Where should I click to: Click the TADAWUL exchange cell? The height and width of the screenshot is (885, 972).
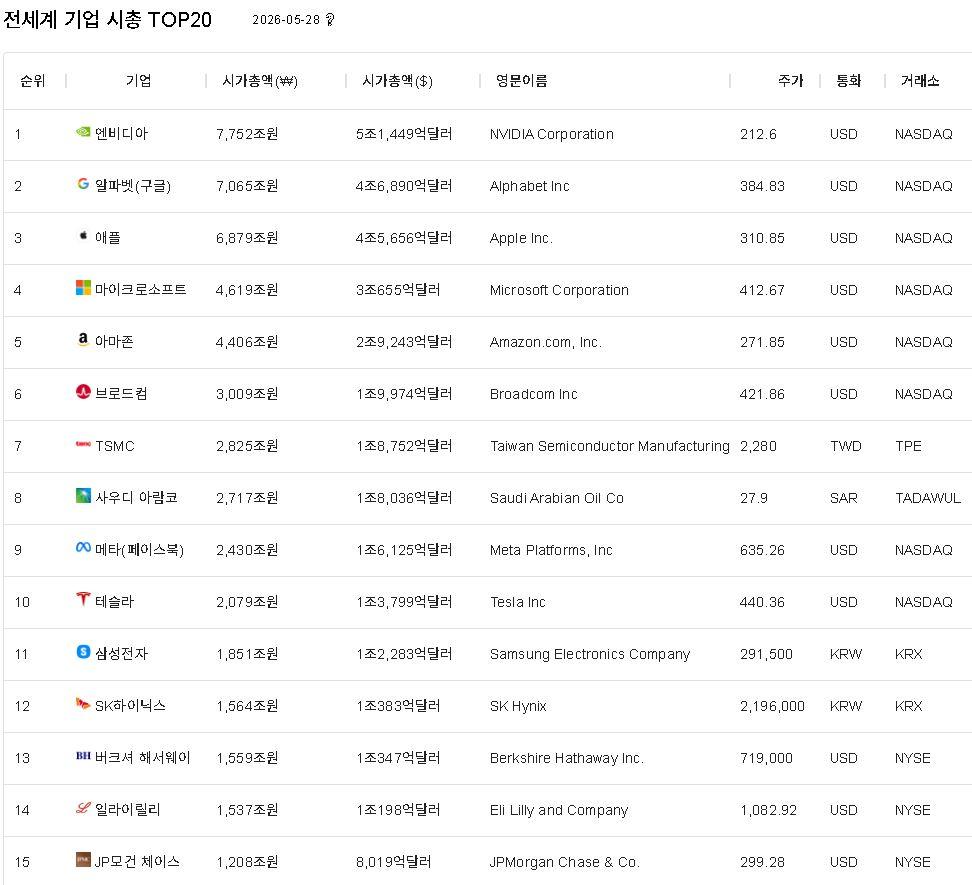click(x=928, y=498)
